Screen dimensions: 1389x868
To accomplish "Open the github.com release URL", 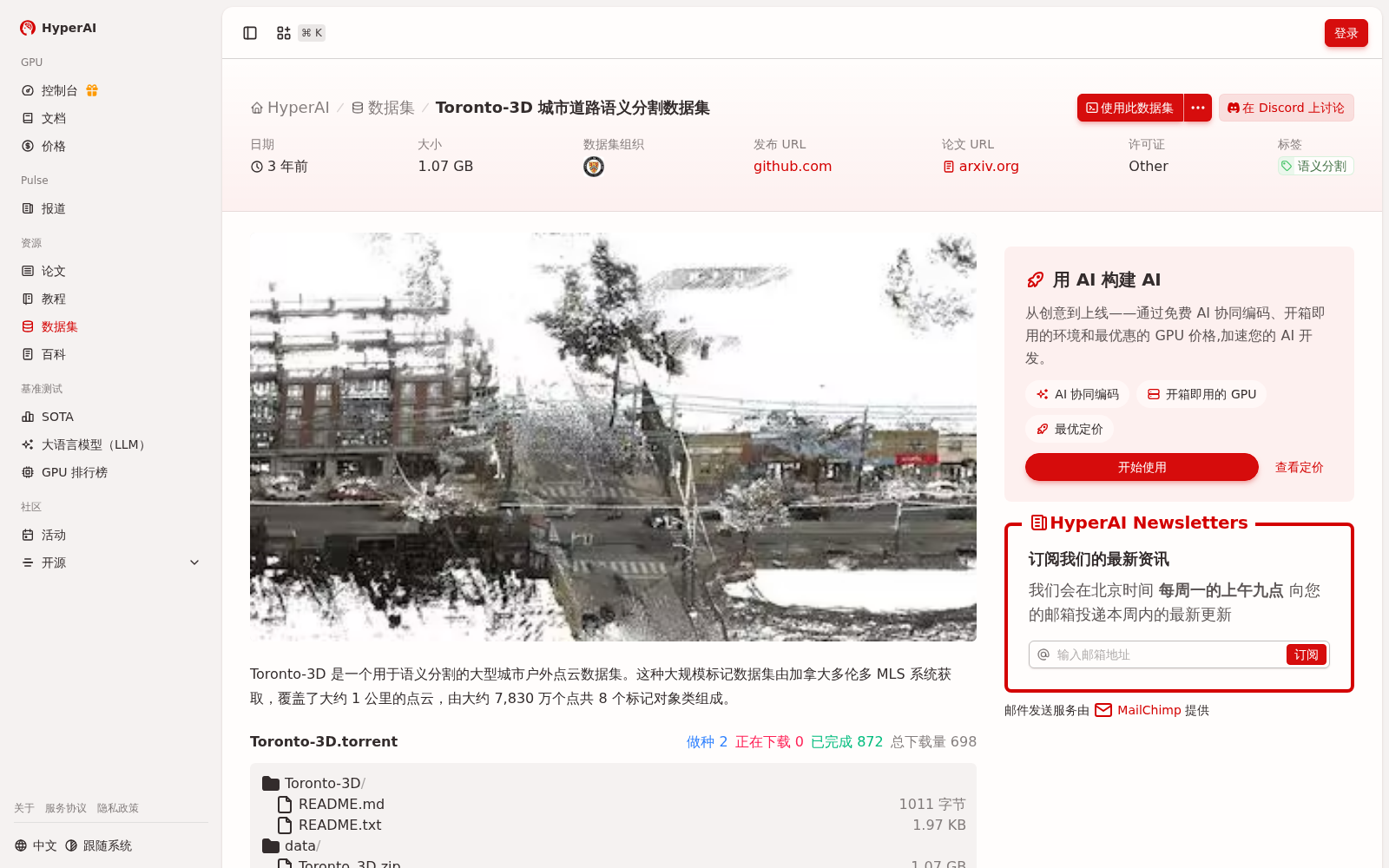I will 793,166.
